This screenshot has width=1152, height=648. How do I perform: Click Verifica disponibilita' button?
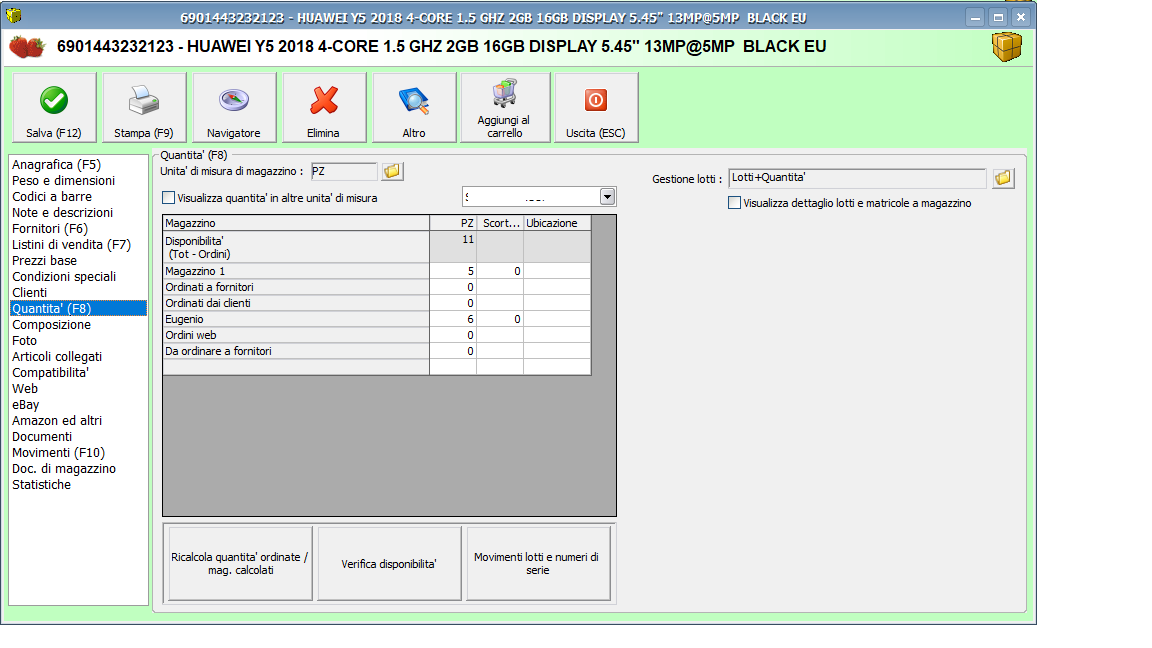point(389,564)
